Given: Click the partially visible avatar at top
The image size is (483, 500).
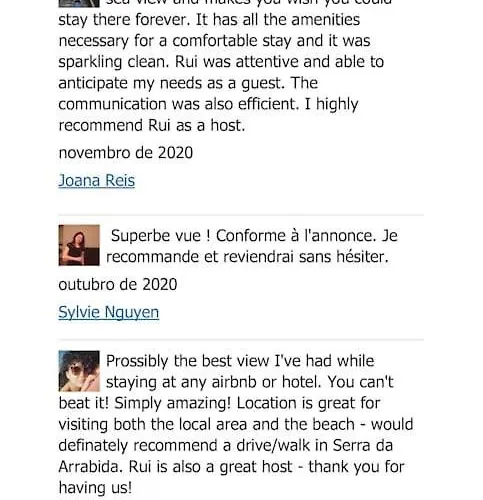Looking at the screenshot, I should [x=79, y=3].
